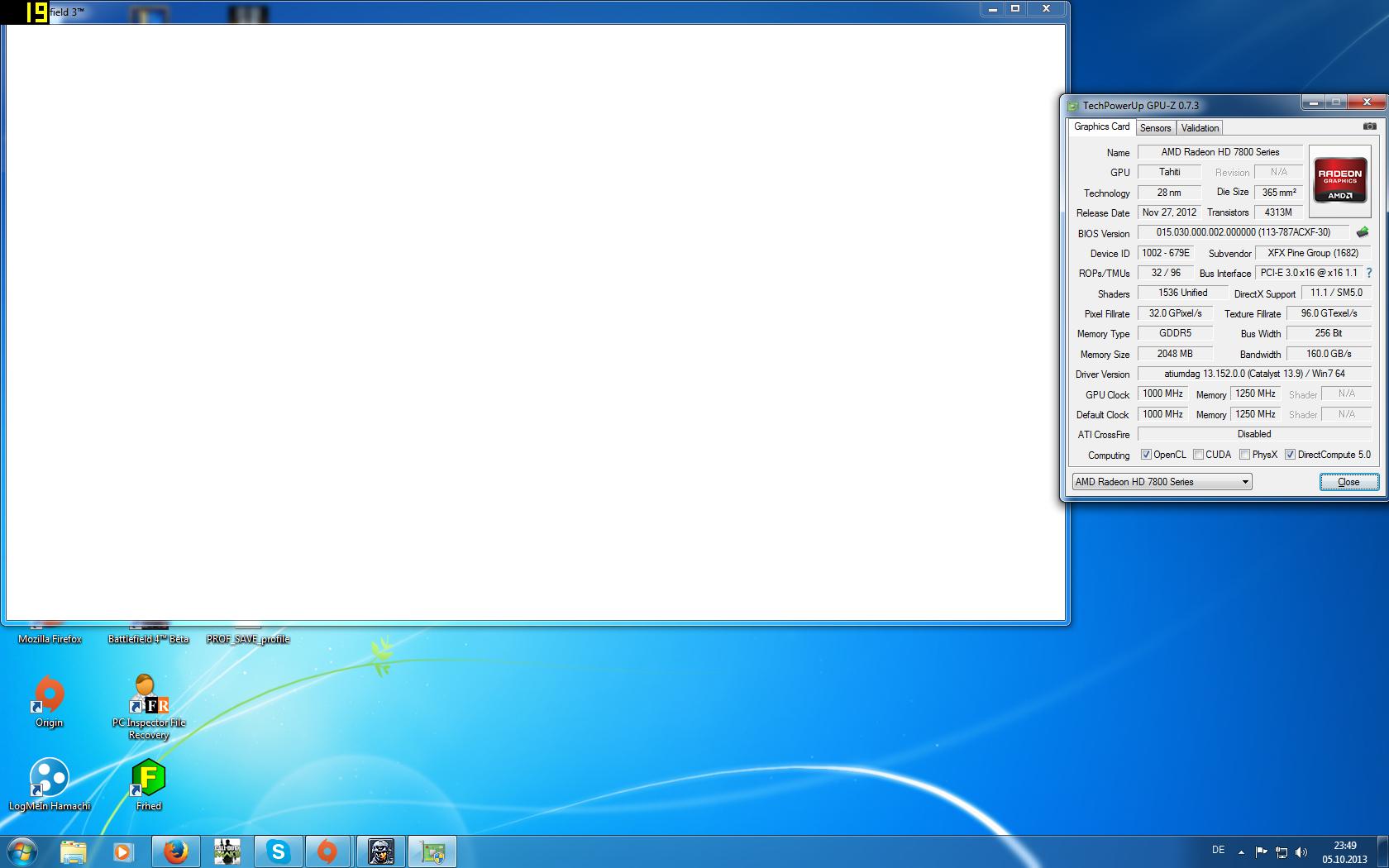
Task: Take a GPU-Z screenshot with camera icon
Action: 1369,126
